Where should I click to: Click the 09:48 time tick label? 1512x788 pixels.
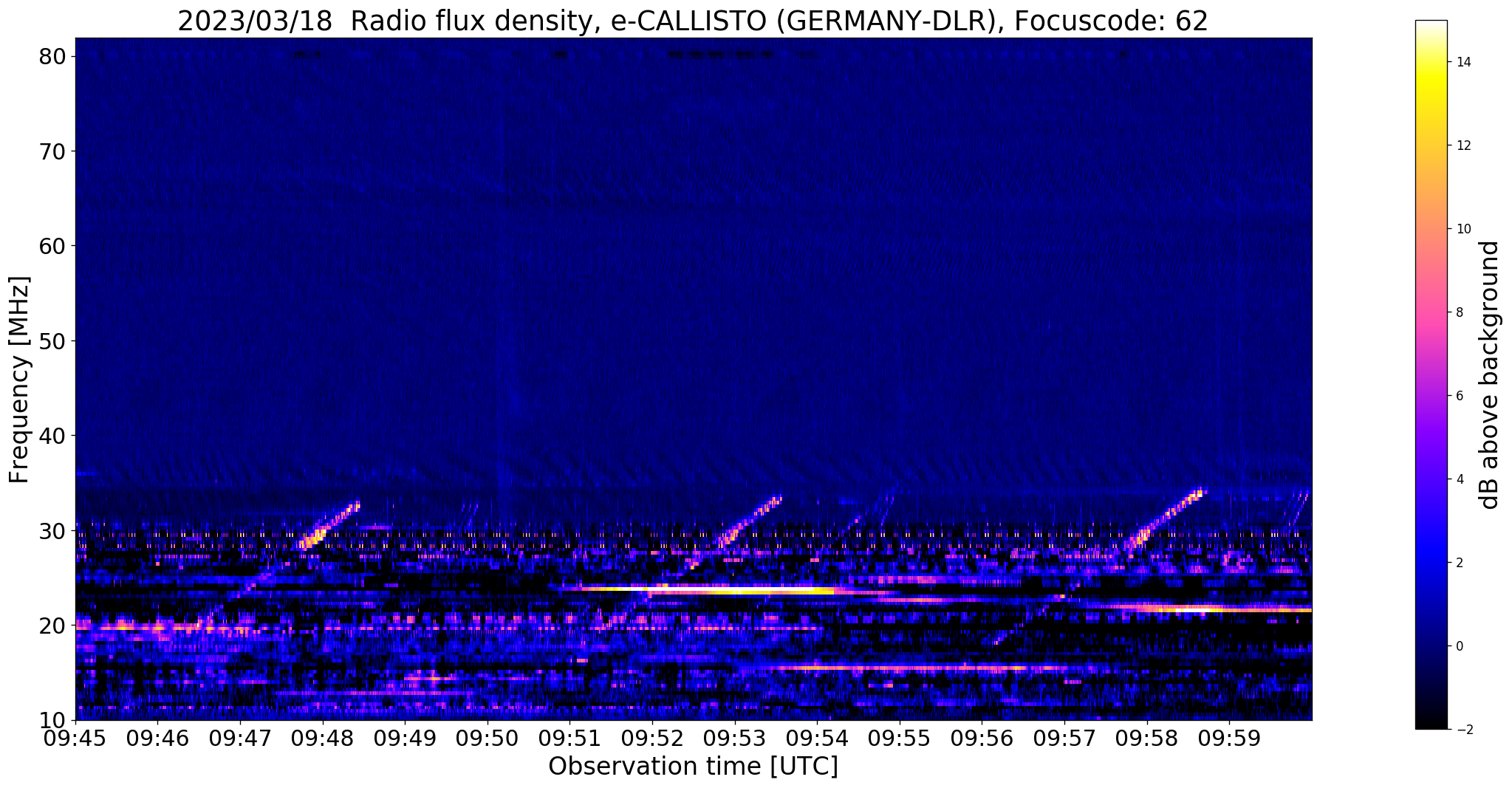(322, 739)
